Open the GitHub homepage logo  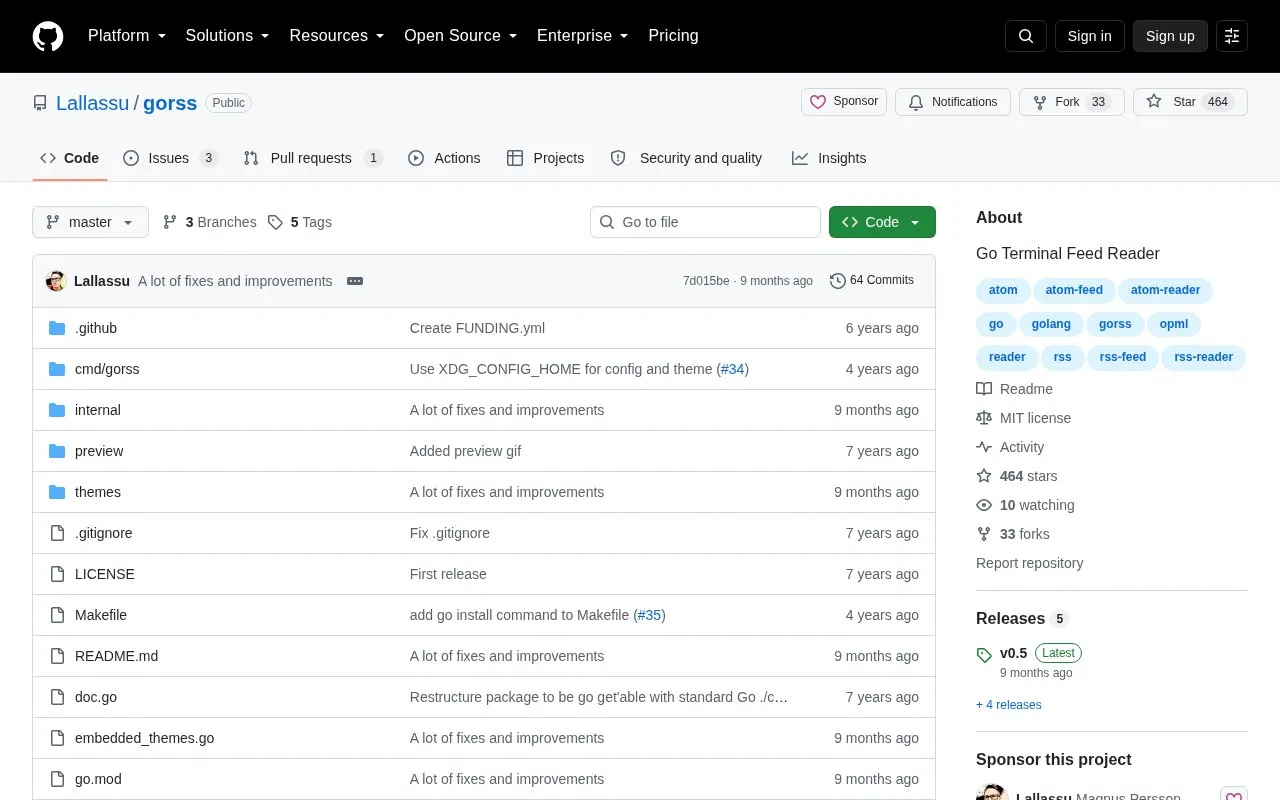coord(48,36)
